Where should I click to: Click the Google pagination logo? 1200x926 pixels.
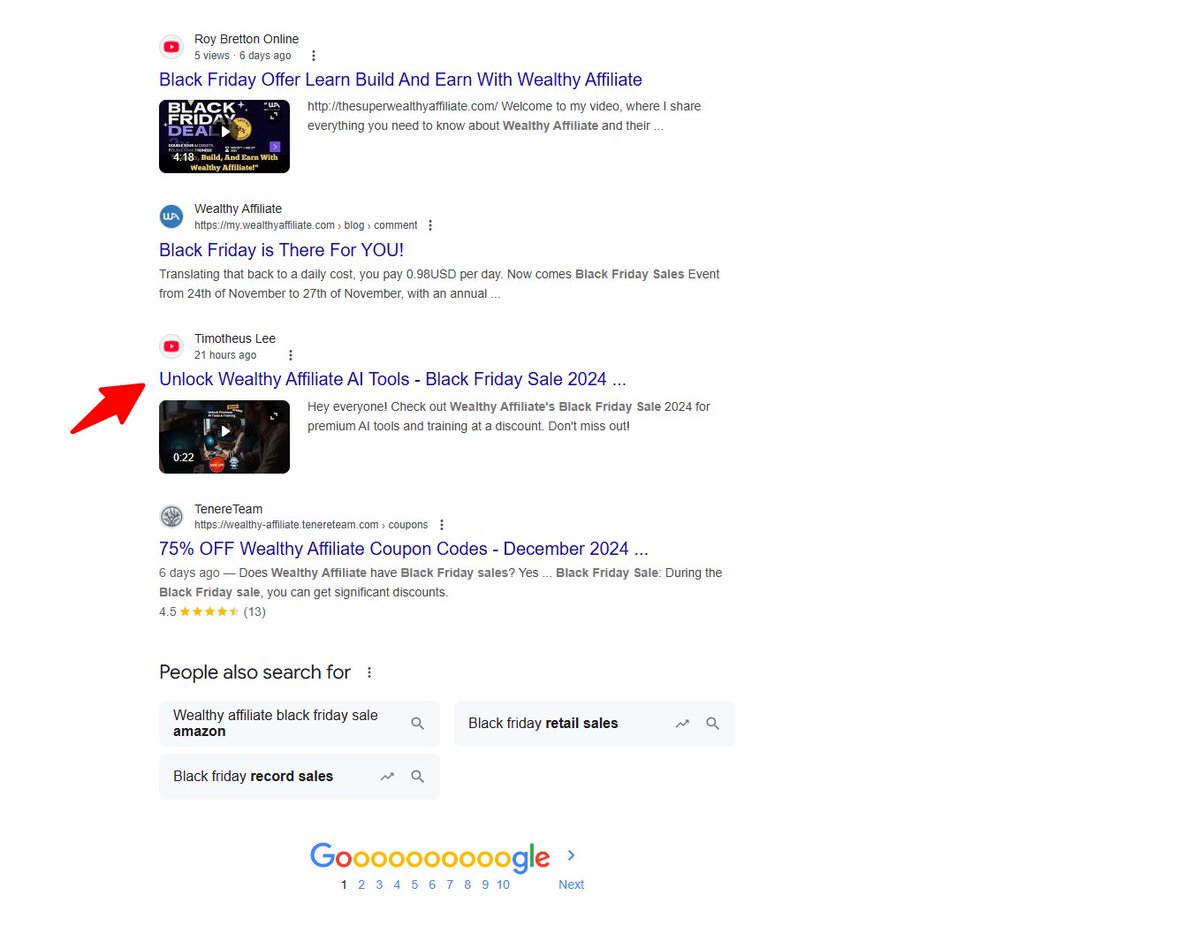(430, 857)
